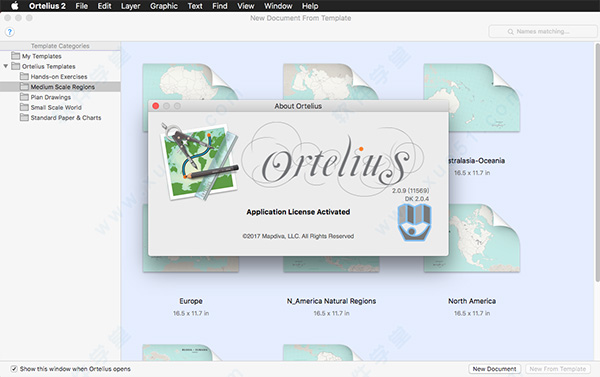Open the View menu
This screenshot has width=600, height=377.
[x=246, y=6]
